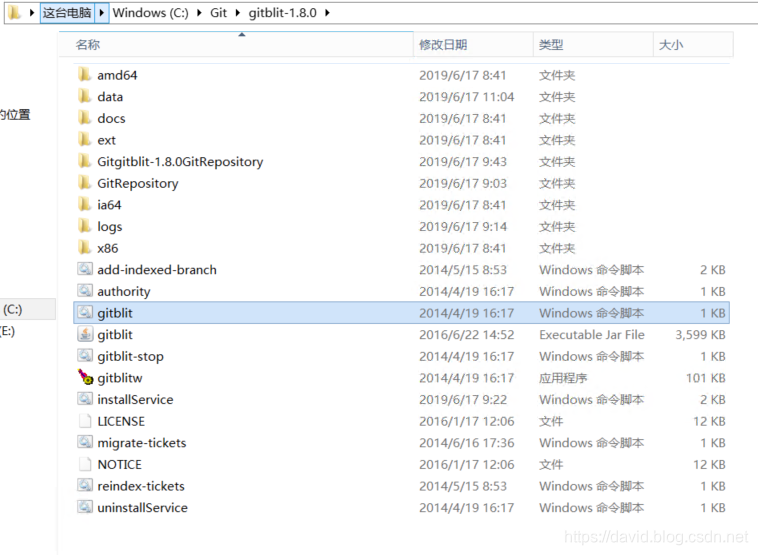Viewport: 758px width, 555px height.
Task: Sort by 类型 column header
Action: click(593, 44)
